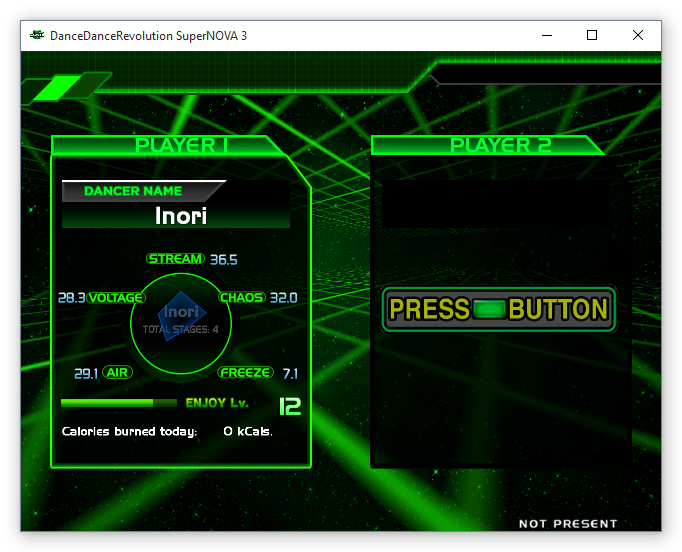
Task: Click the 0 kCals value
Action: [248, 432]
